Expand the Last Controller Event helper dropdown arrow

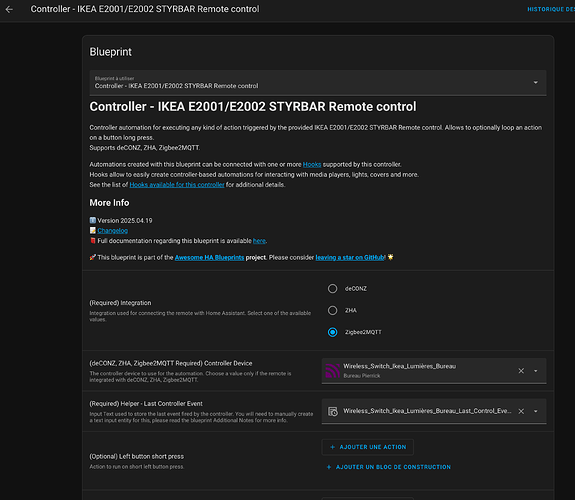tap(536, 411)
